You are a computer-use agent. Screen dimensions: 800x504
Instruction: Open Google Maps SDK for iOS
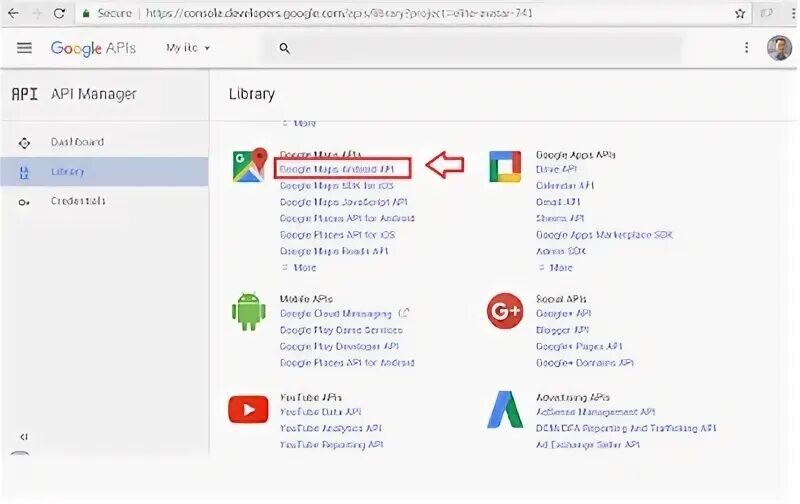[x=337, y=185]
